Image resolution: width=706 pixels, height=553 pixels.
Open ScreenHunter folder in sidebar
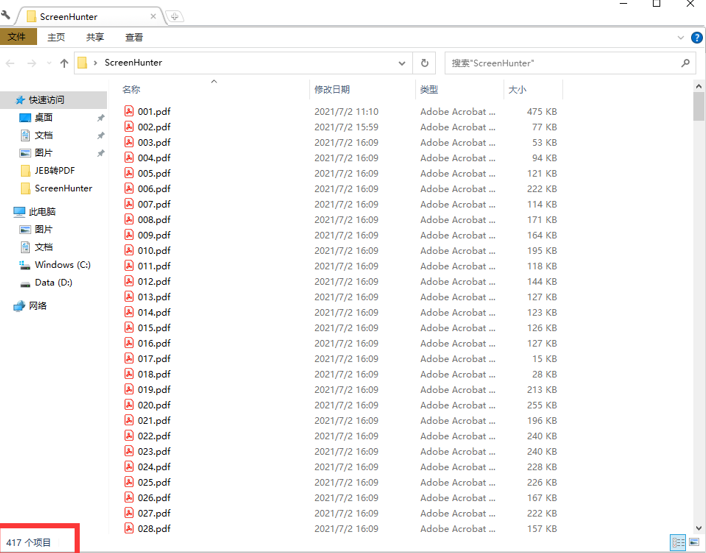coord(63,188)
